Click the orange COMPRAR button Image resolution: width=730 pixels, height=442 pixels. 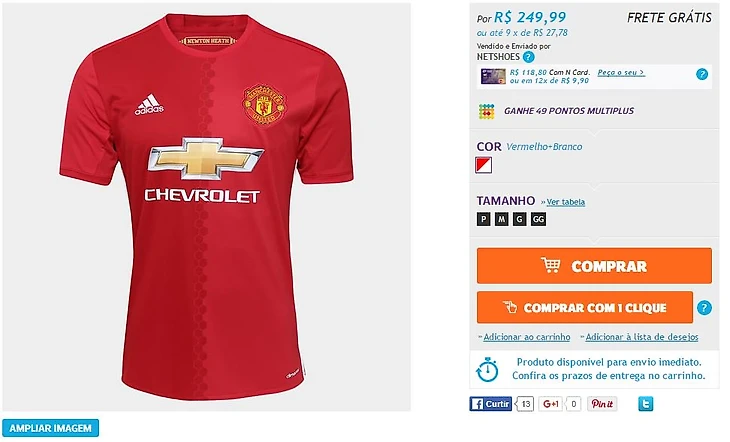(594, 266)
